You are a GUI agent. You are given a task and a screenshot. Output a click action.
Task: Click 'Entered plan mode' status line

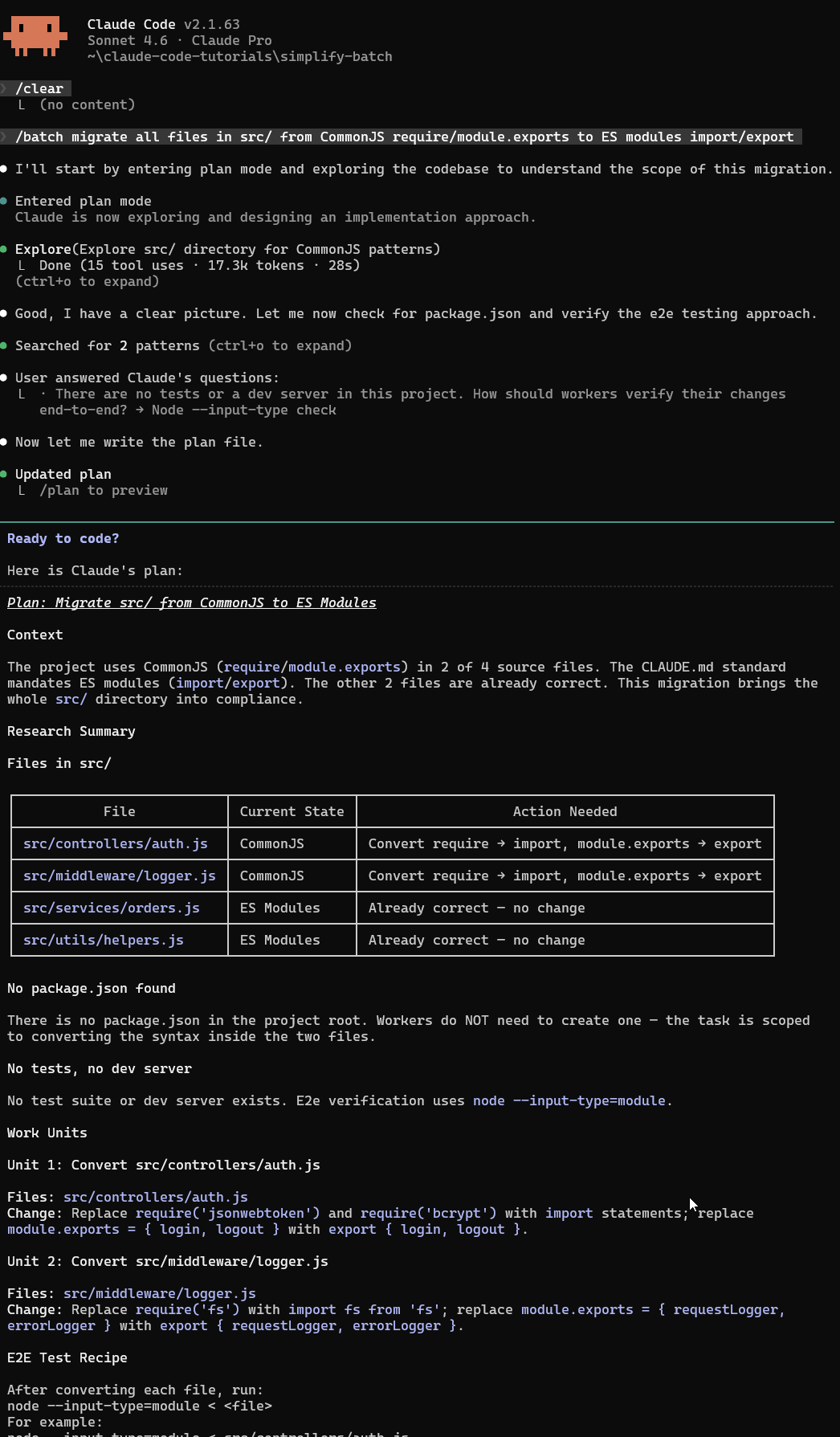tap(83, 201)
